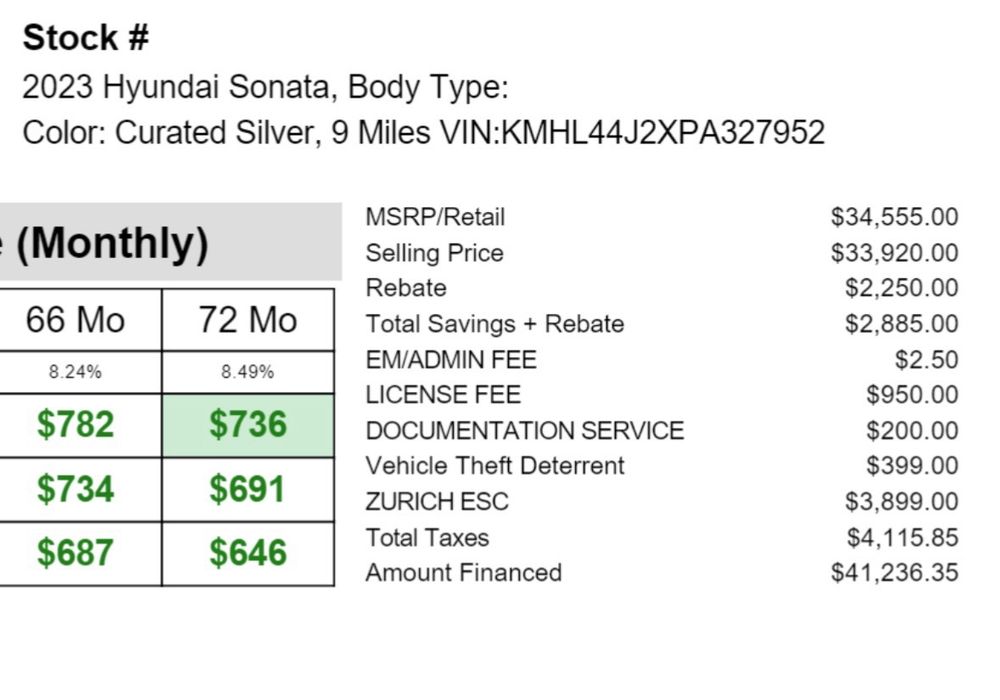
Task: Click the ZURICH ESC line item
Action: [437, 501]
